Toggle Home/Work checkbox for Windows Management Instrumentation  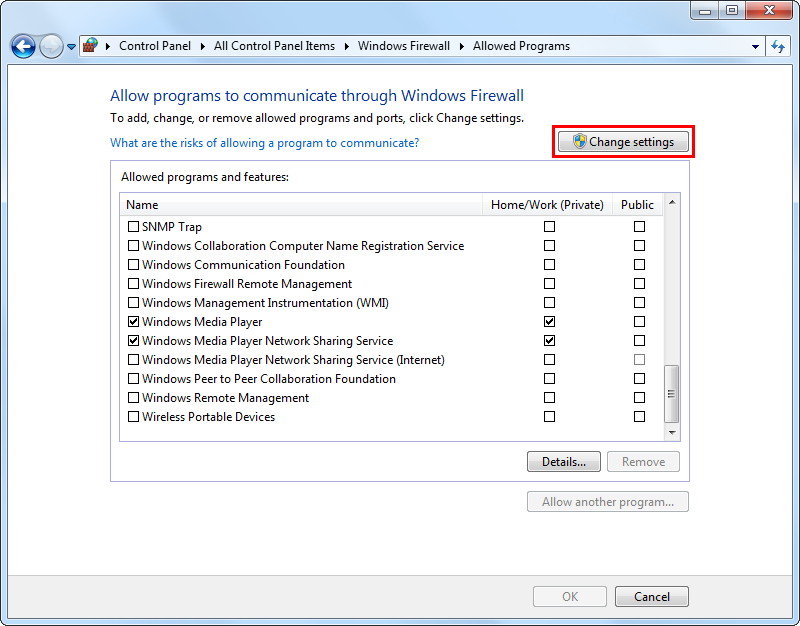coord(549,303)
